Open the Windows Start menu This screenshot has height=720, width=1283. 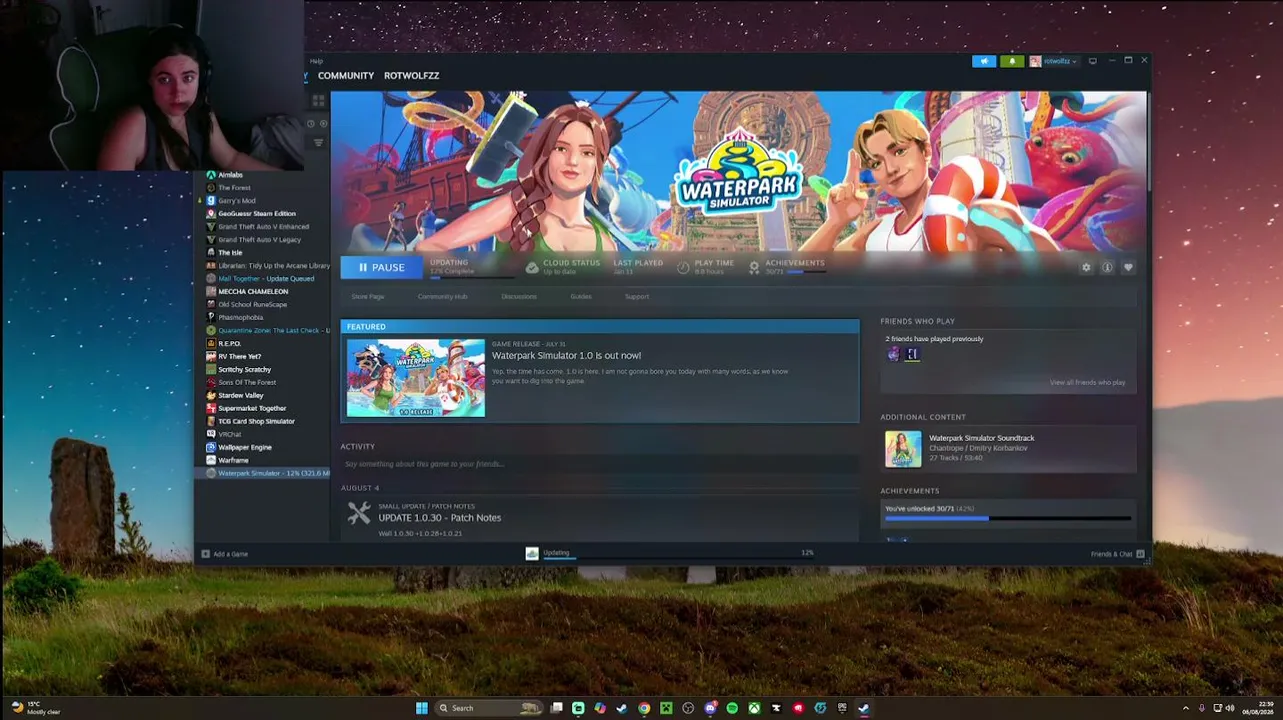click(x=422, y=708)
